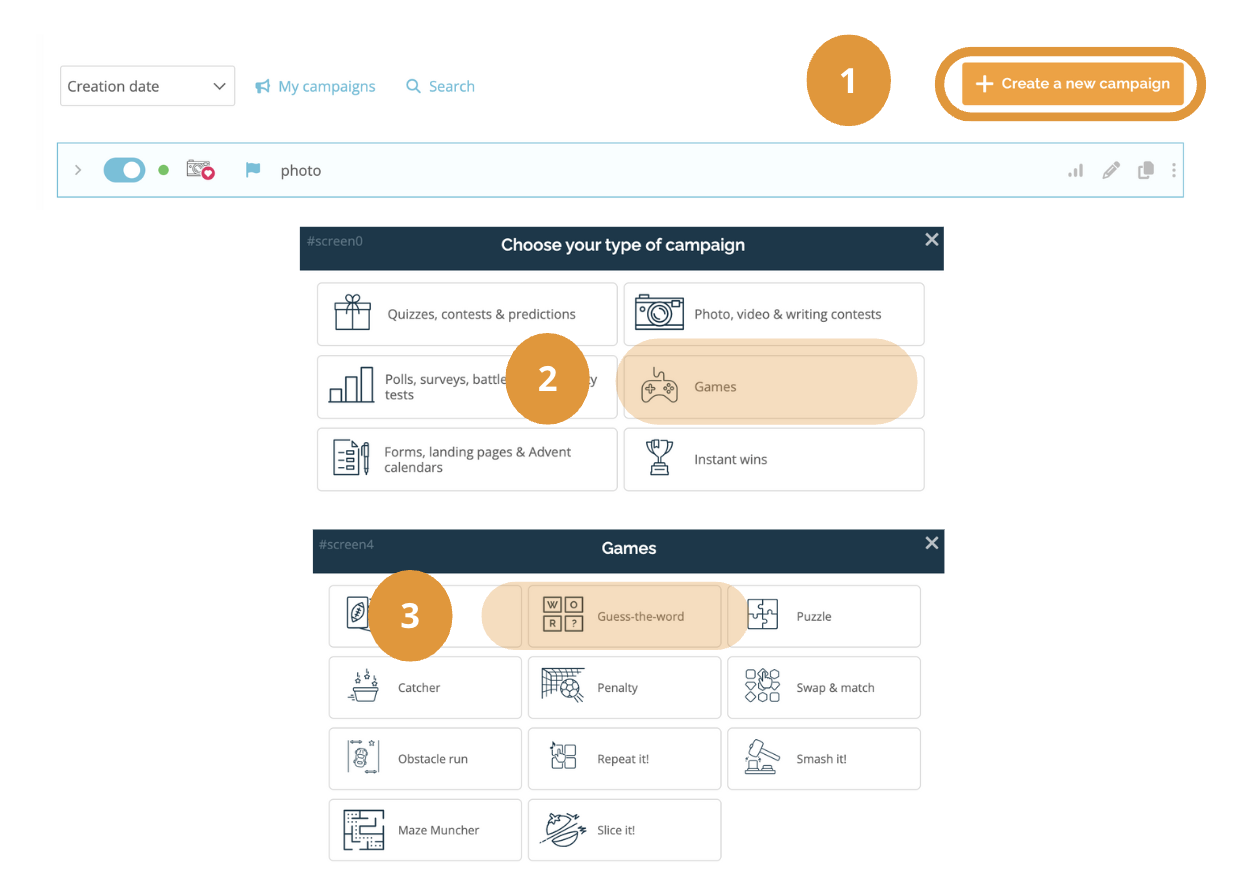Image resolution: width=1254 pixels, height=878 pixels.
Task: Expand the photo campaign row chevron
Action: point(78,171)
